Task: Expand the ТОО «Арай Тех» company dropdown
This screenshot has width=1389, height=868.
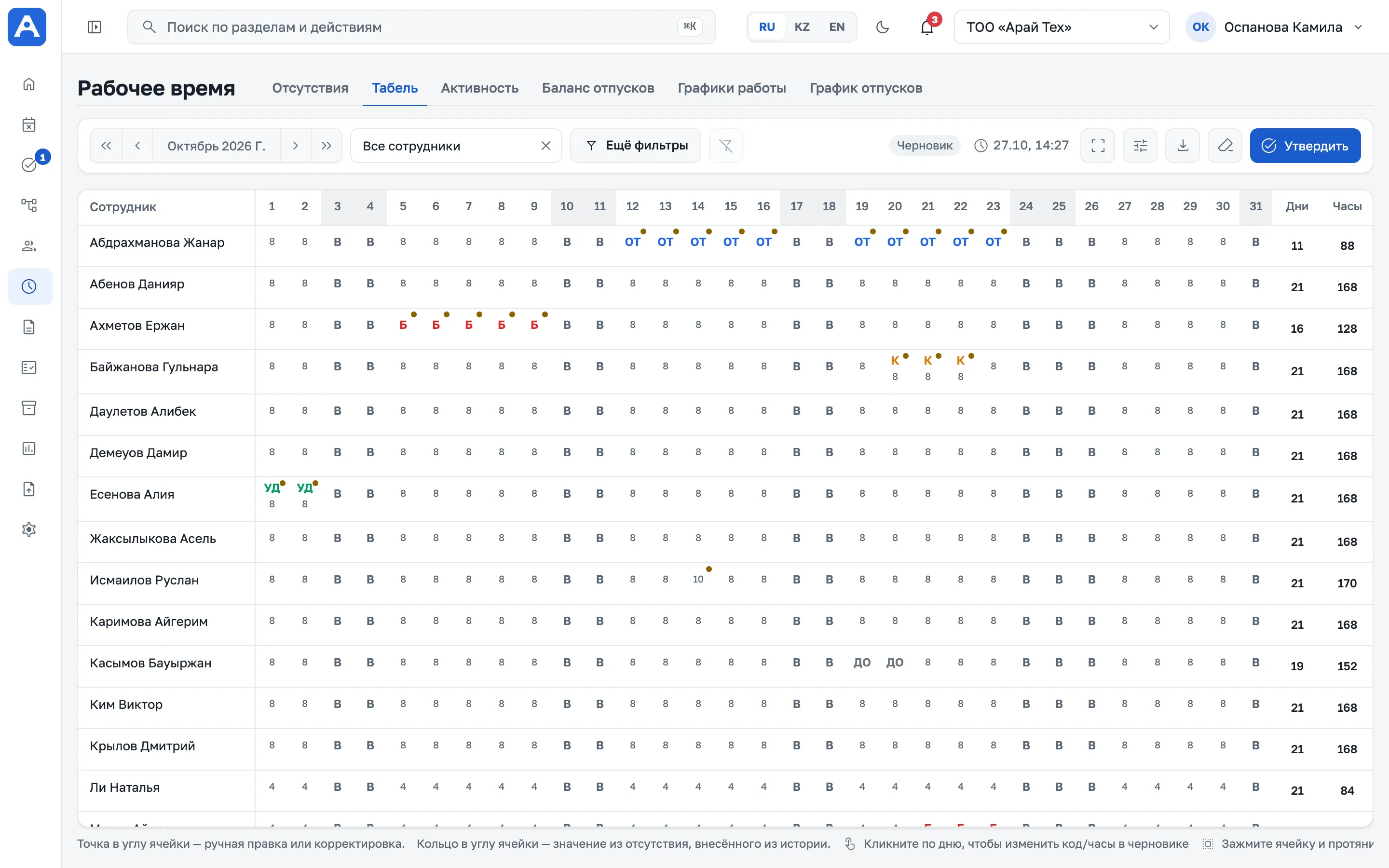Action: pos(1061,27)
